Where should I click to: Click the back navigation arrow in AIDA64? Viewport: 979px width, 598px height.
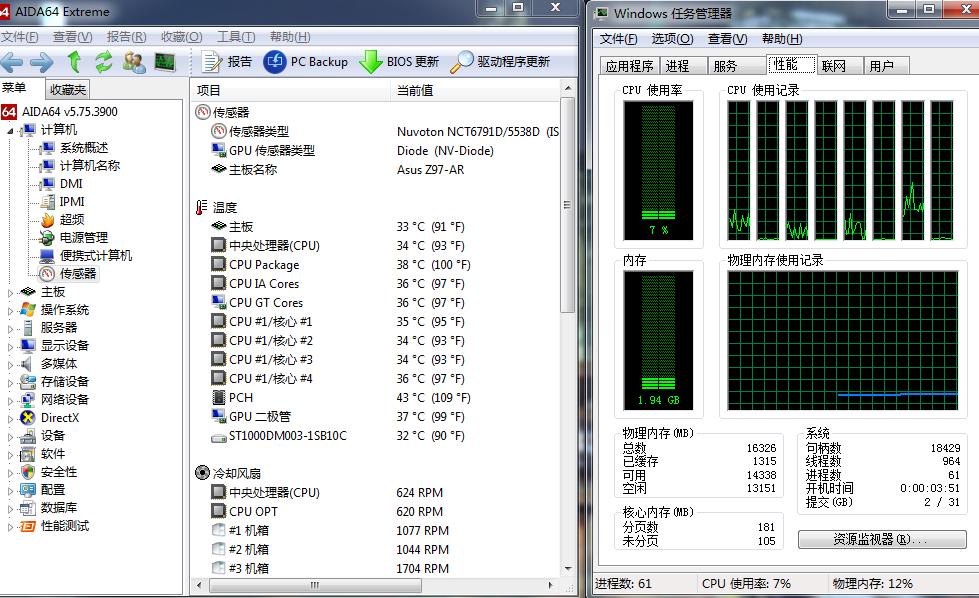(13, 61)
